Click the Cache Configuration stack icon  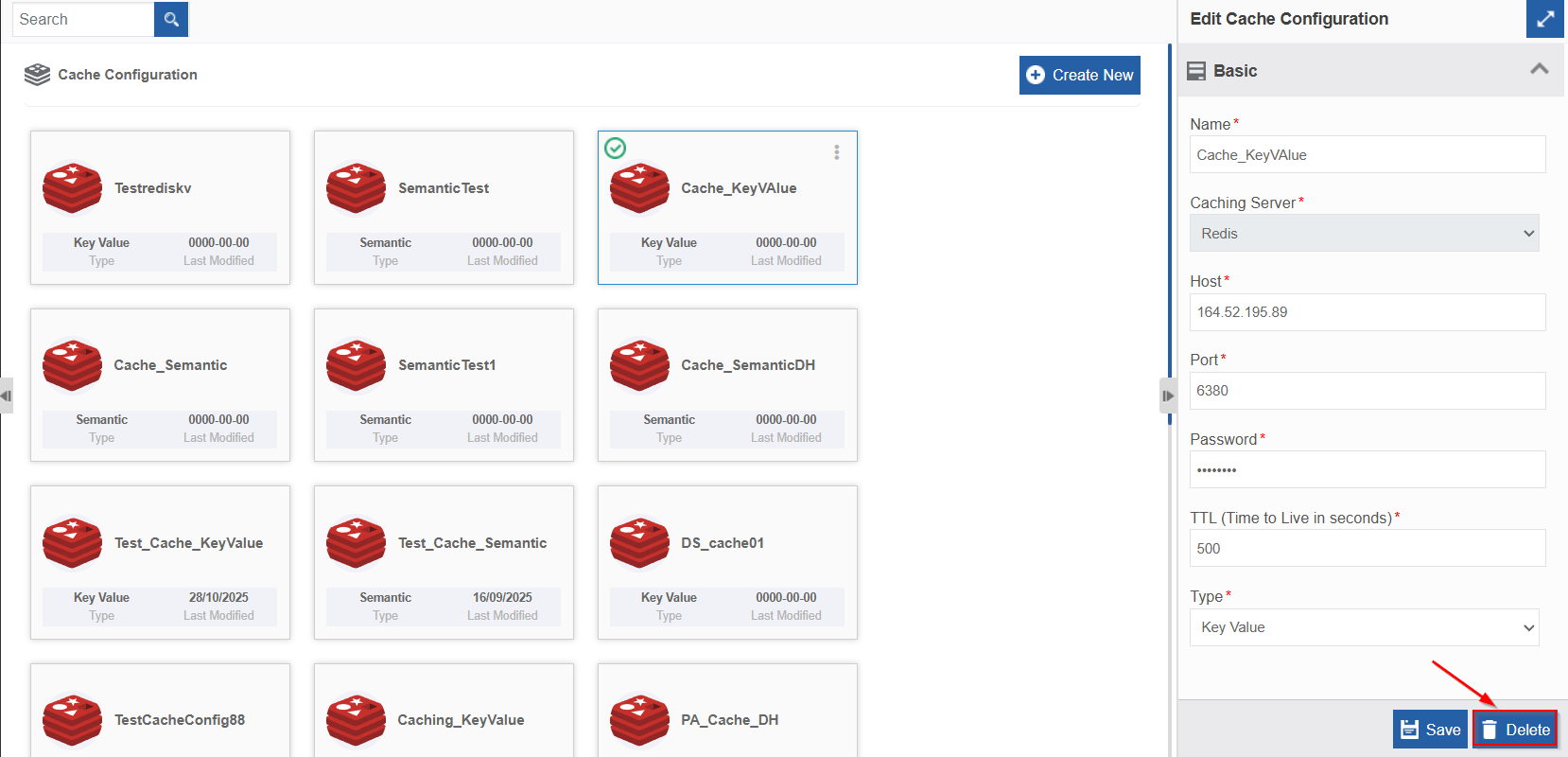(37, 75)
